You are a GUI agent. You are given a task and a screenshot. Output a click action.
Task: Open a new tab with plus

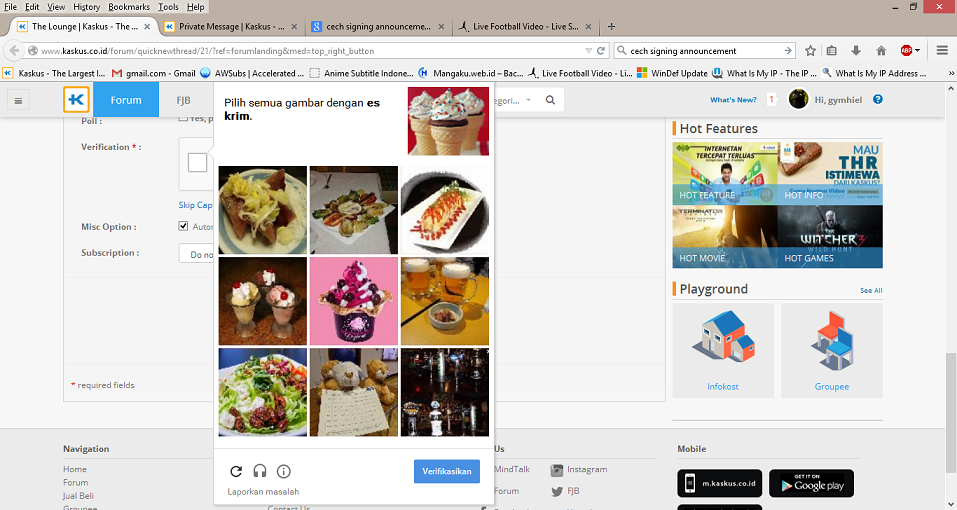[x=612, y=26]
